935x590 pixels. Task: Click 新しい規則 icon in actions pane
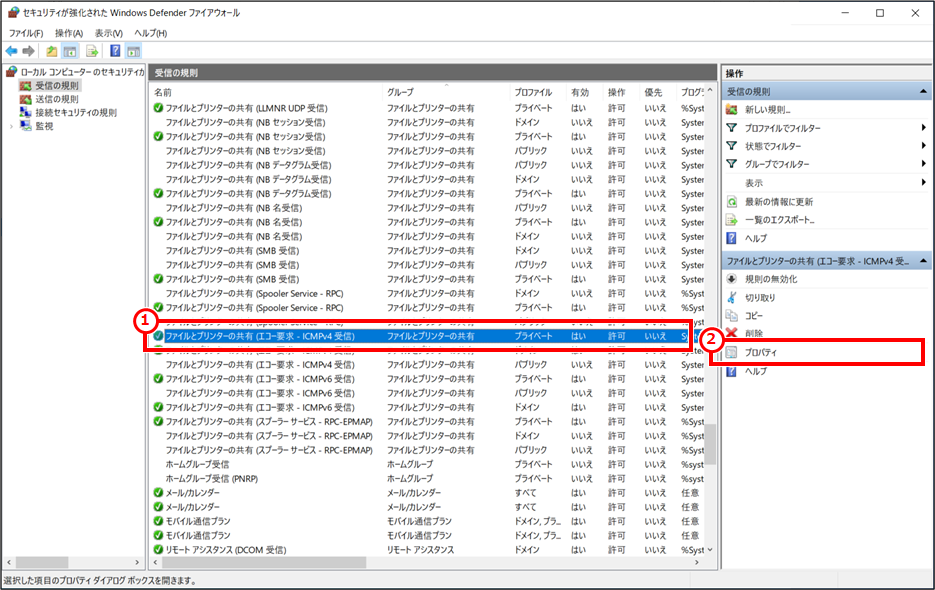click(732, 110)
